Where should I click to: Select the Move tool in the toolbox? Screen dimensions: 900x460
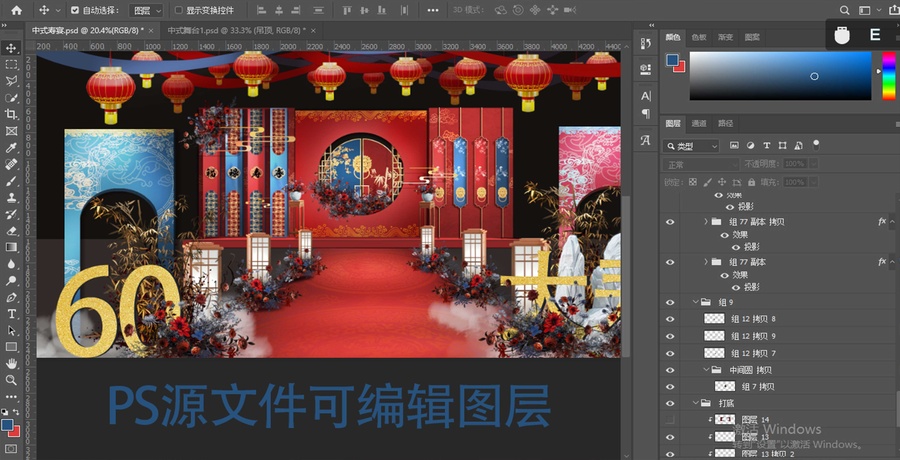point(11,48)
